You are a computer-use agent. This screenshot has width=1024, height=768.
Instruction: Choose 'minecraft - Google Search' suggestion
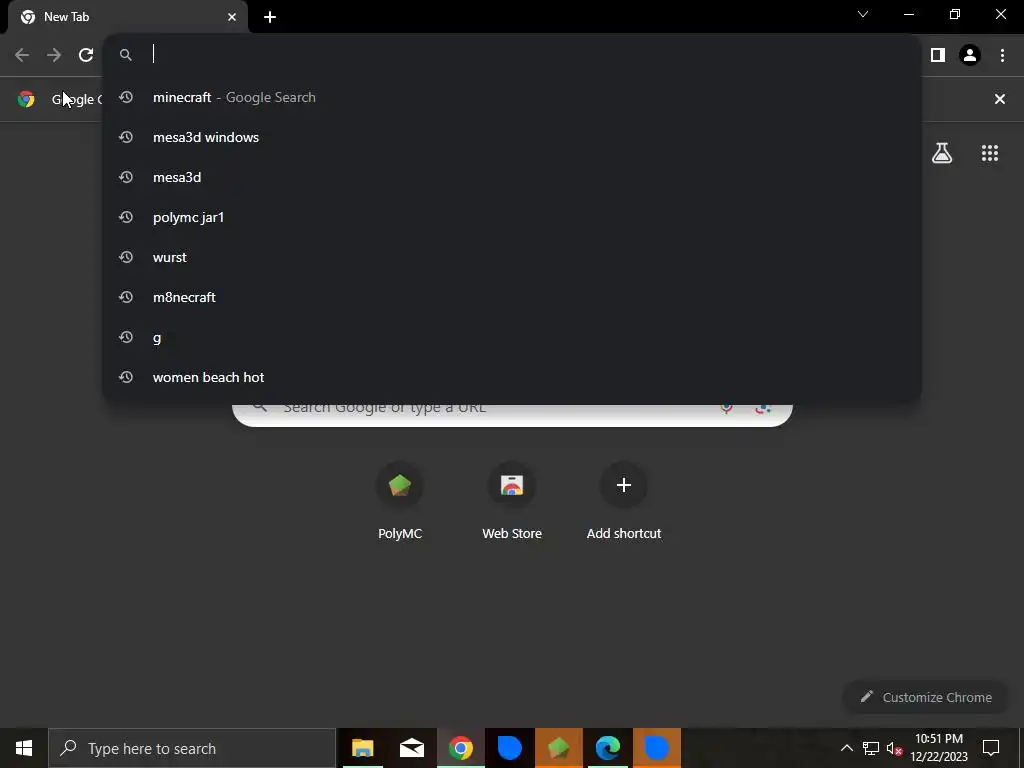coord(511,97)
